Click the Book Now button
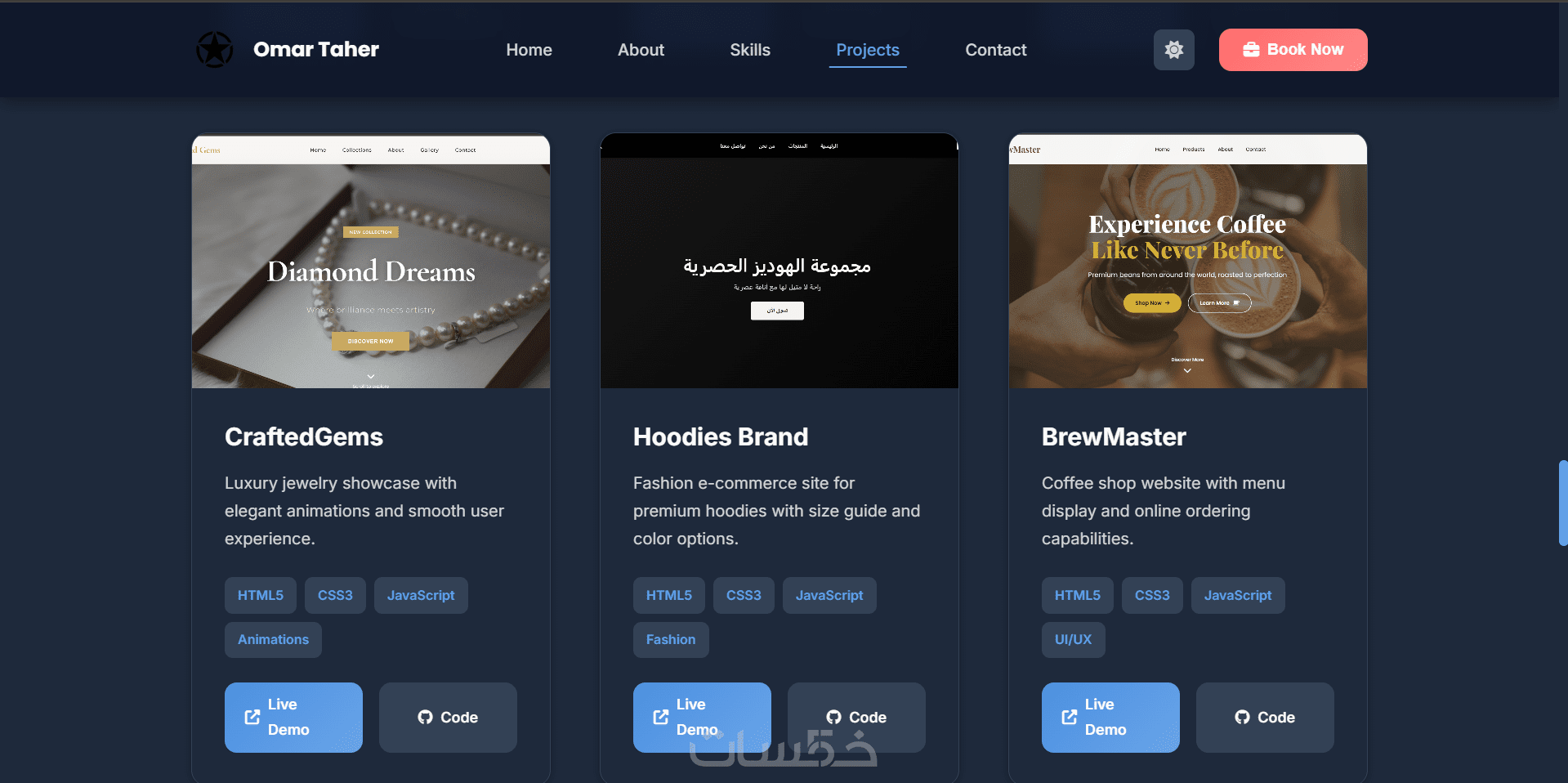This screenshot has width=1568, height=783. tap(1293, 50)
